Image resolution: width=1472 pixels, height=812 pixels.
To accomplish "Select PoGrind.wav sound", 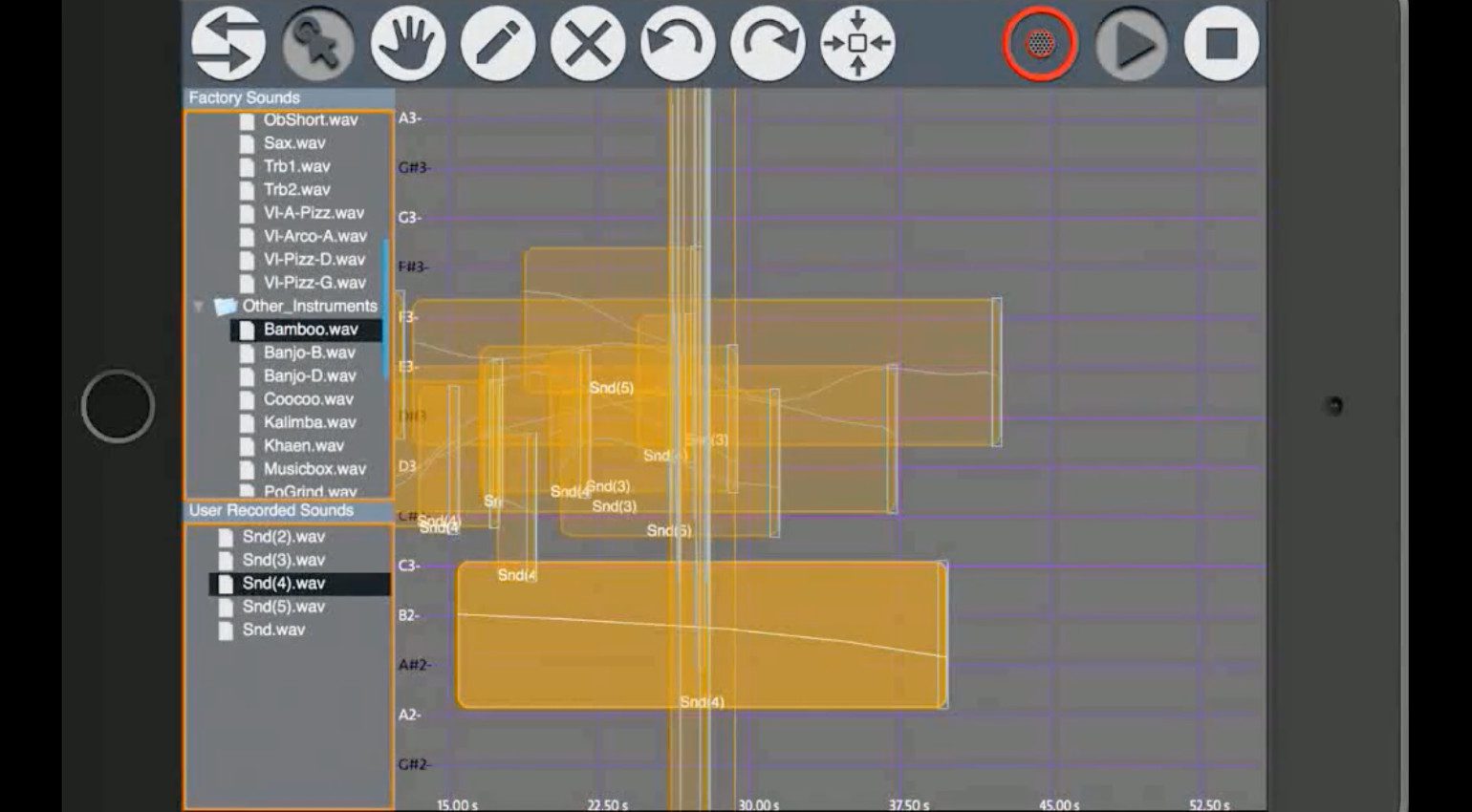I will pyautogui.click(x=310, y=491).
